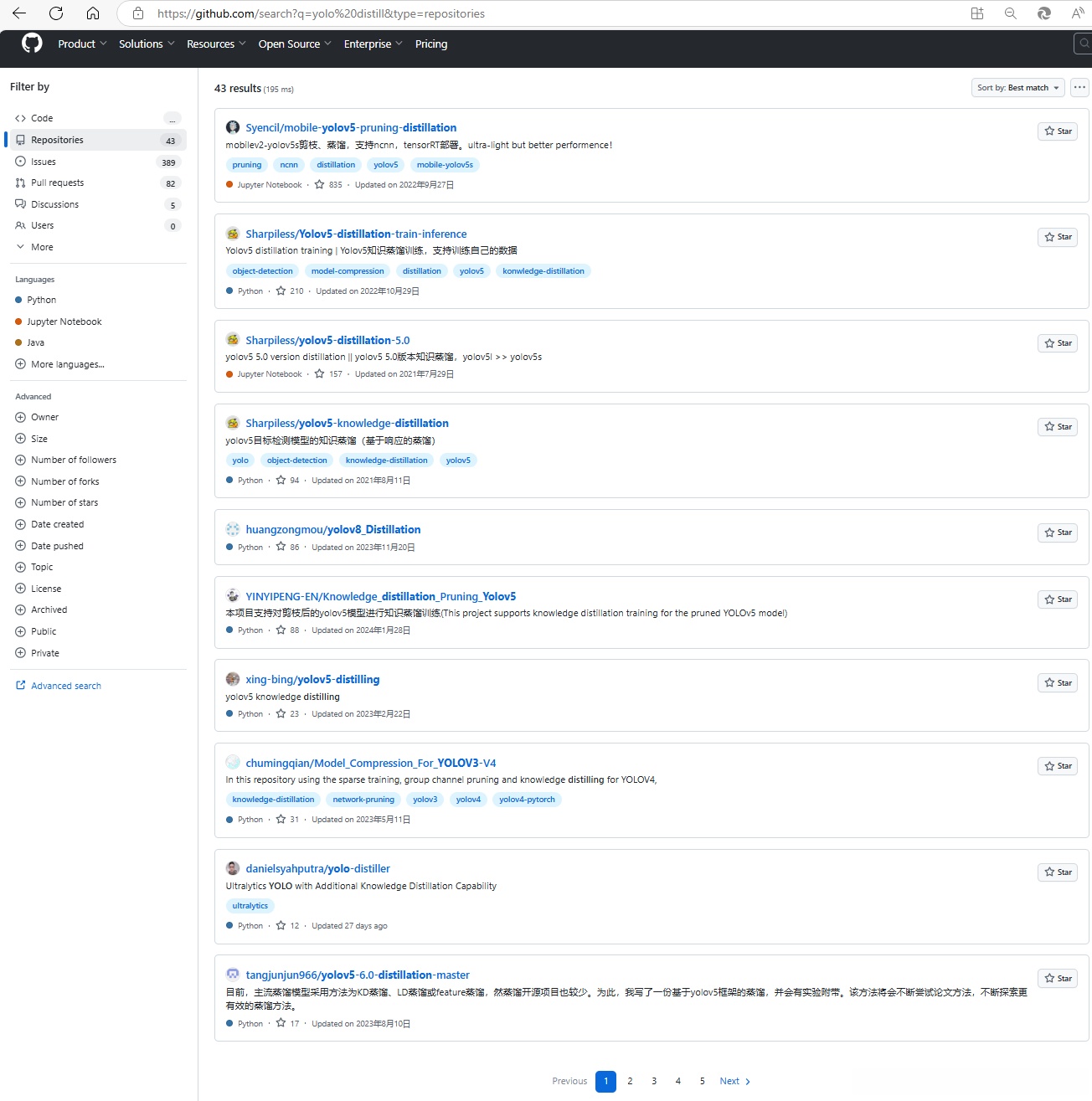
Task: Star xing-bing/yolov5-distilling repository
Action: click(1058, 683)
